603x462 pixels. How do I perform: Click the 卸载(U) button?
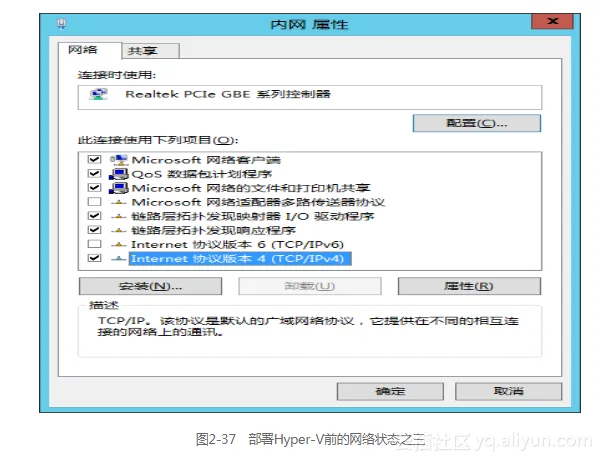point(310,287)
